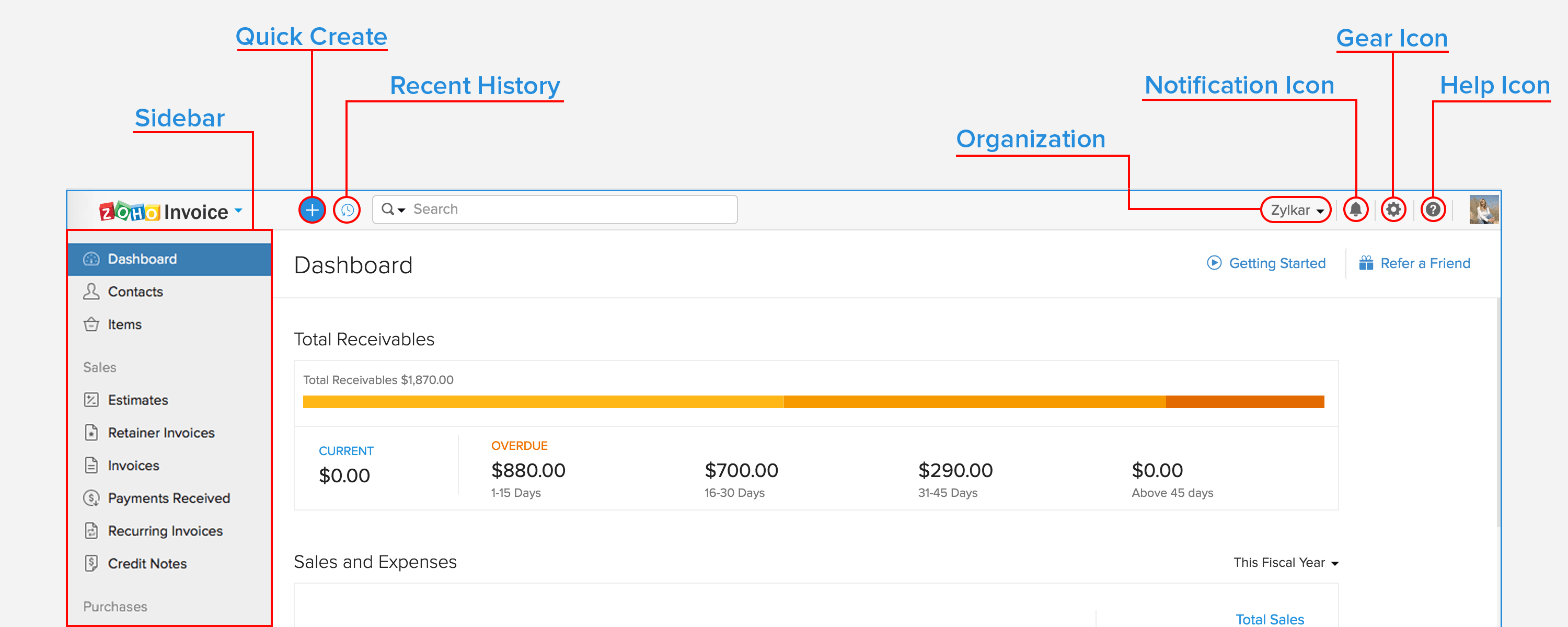
Task: Click the user profile photo
Action: tap(1483, 210)
